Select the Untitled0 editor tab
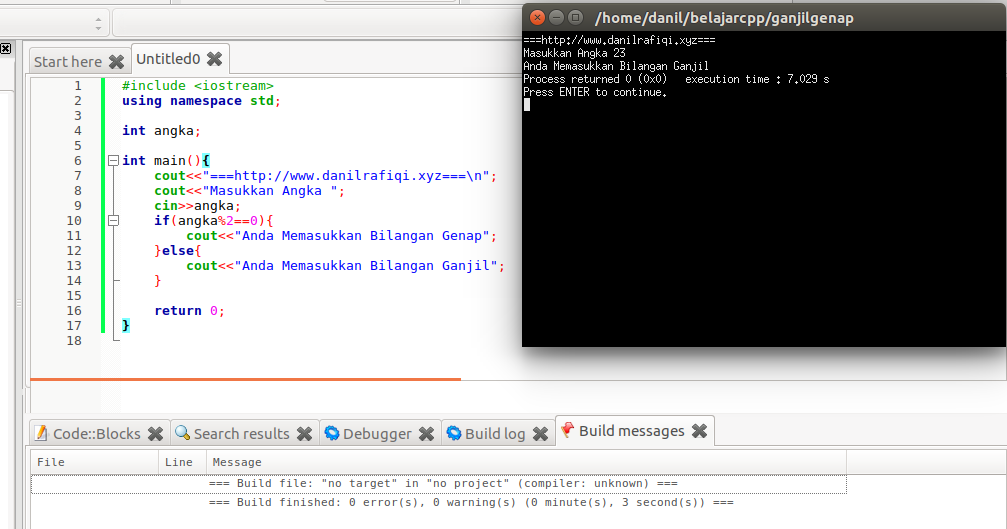1007x529 pixels. [x=168, y=59]
